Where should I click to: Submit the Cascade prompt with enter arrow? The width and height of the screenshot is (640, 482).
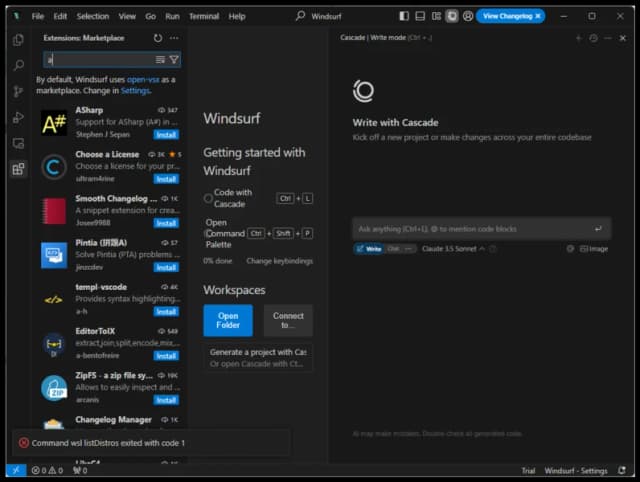598,229
